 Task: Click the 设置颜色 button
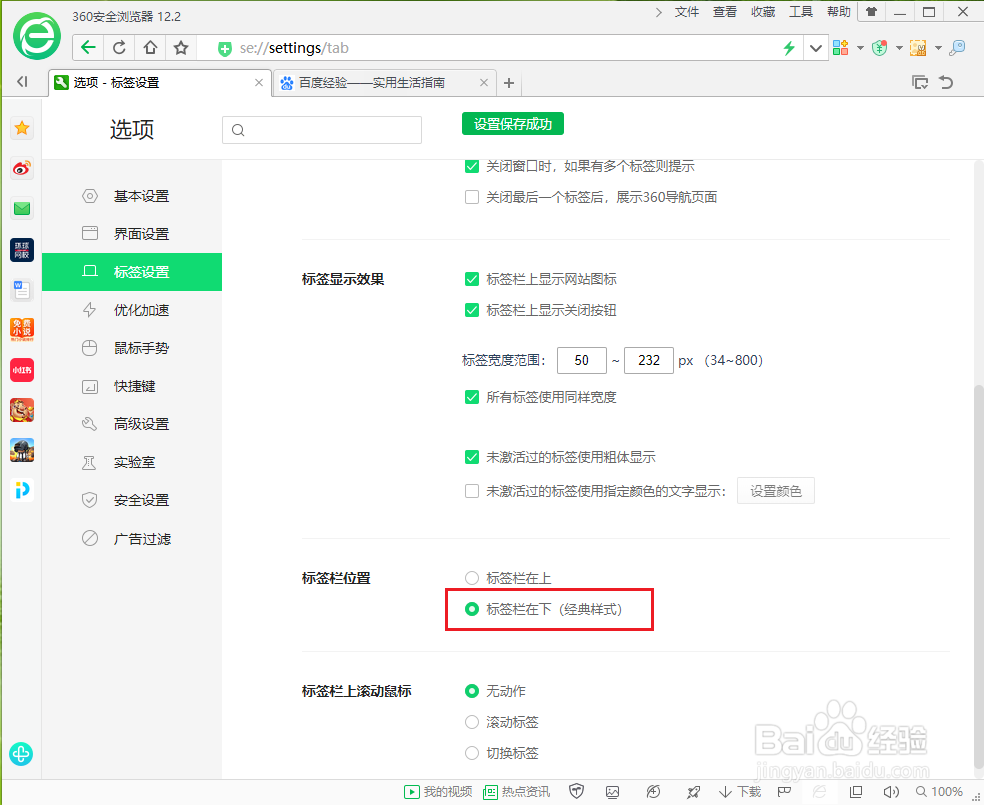point(775,490)
